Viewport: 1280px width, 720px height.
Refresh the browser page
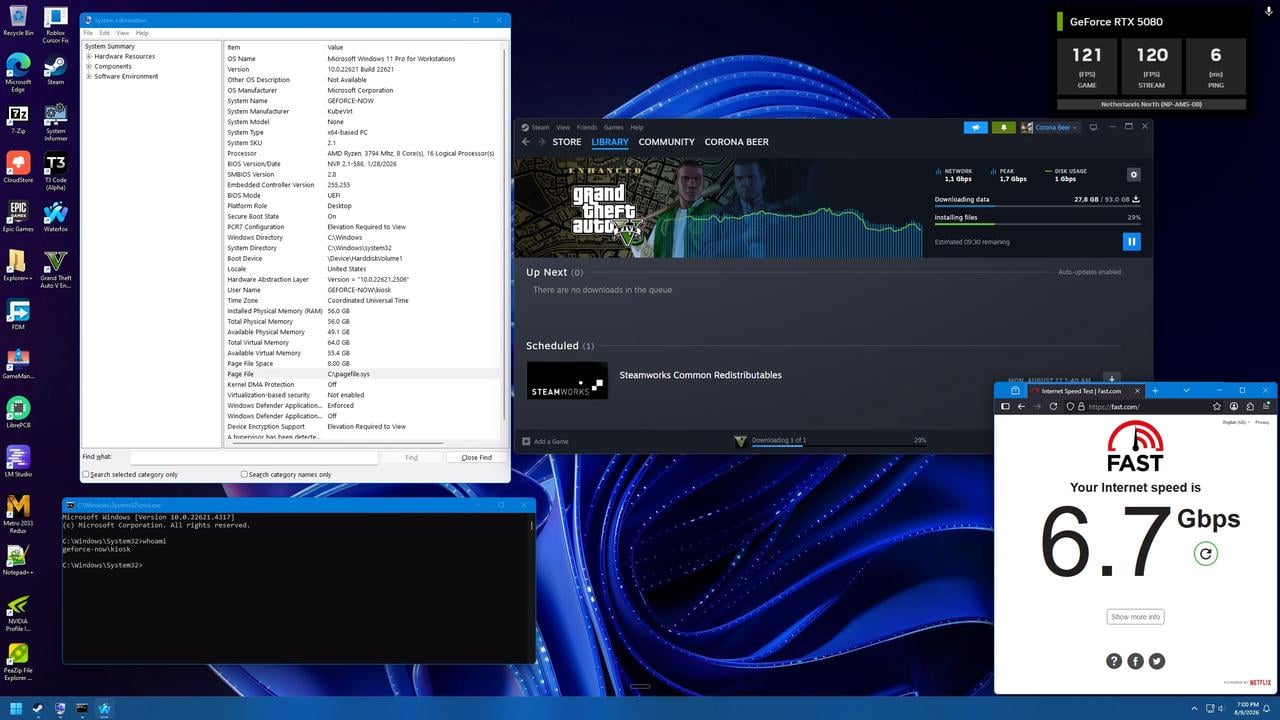1053,407
